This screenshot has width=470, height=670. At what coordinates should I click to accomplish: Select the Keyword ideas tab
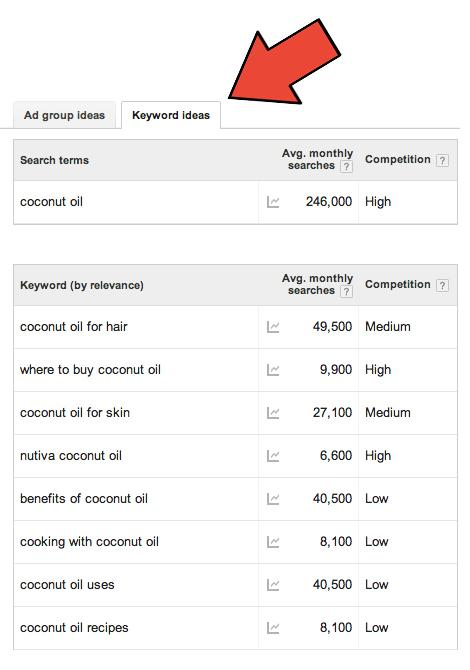pyautogui.click(x=171, y=115)
